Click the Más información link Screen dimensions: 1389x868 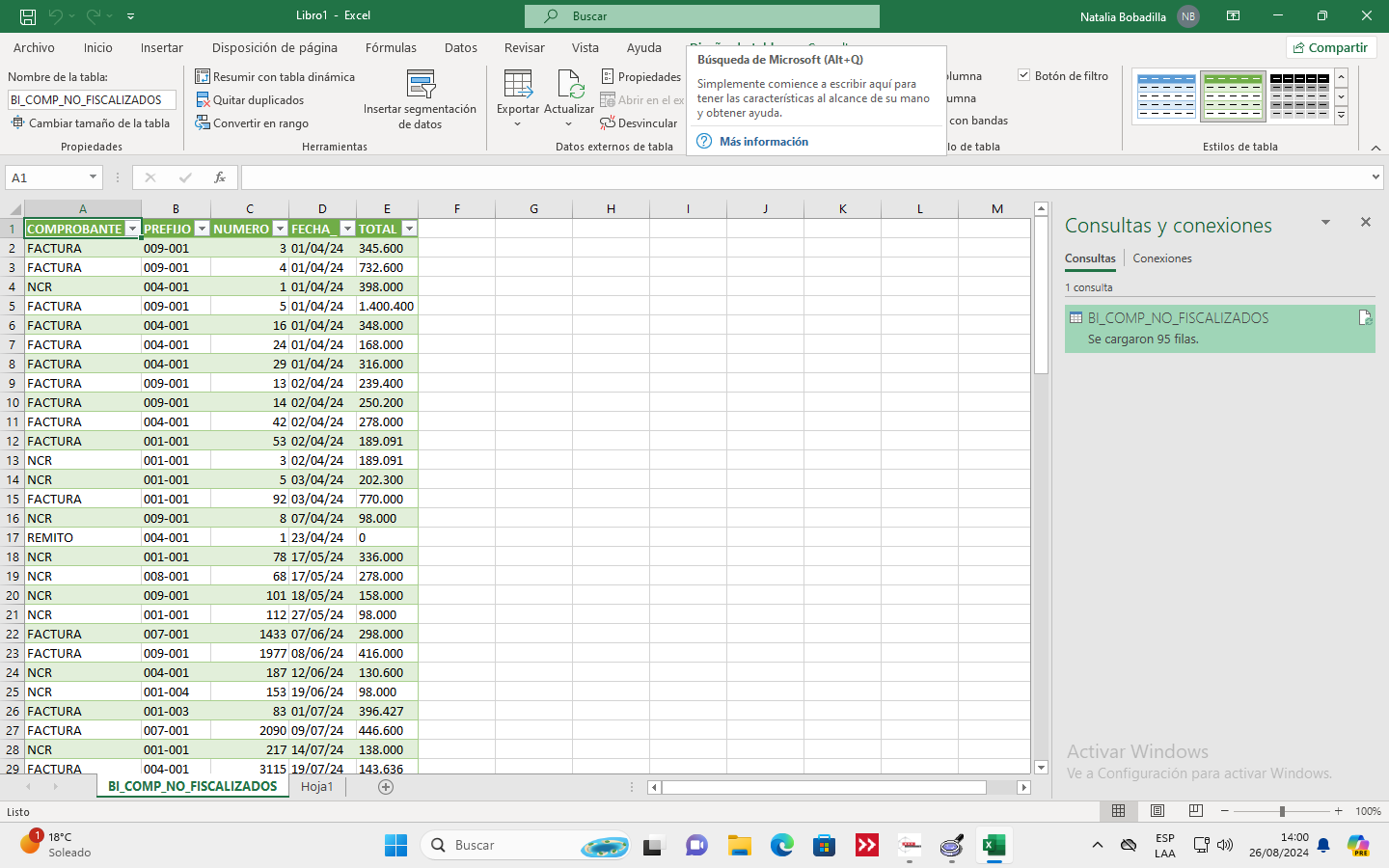point(763,142)
